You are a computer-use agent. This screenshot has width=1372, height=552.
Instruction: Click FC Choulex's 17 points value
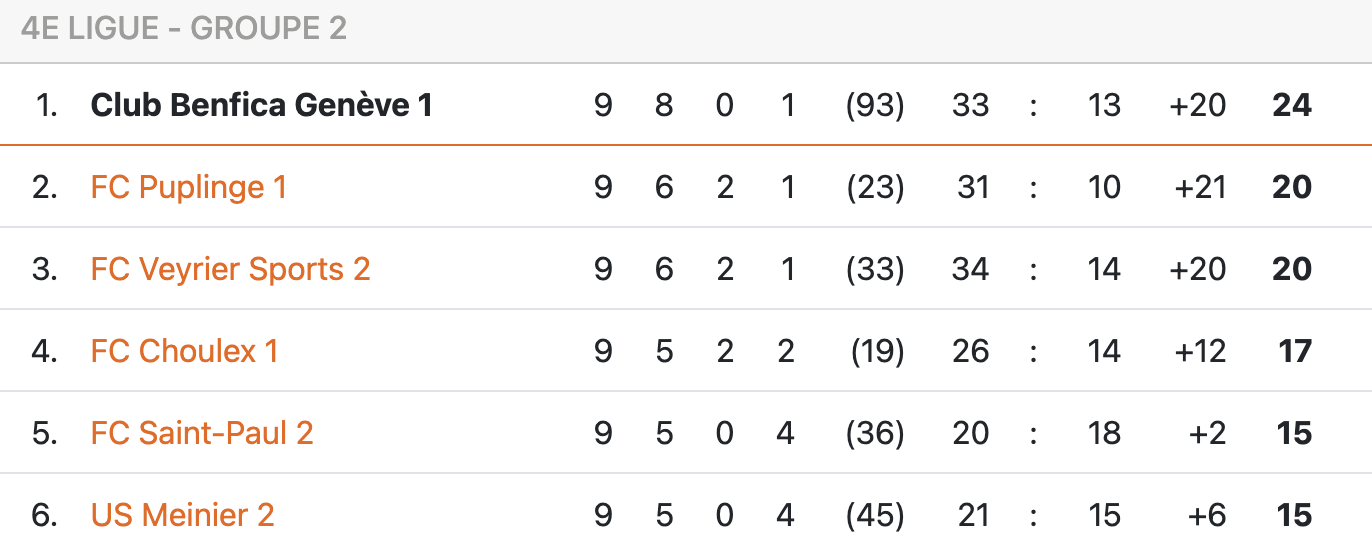tap(1294, 351)
